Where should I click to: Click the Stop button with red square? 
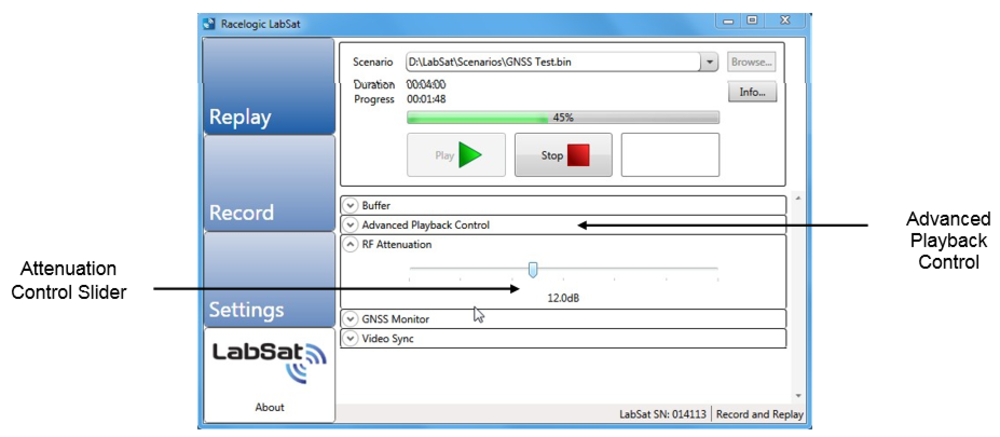click(563, 155)
